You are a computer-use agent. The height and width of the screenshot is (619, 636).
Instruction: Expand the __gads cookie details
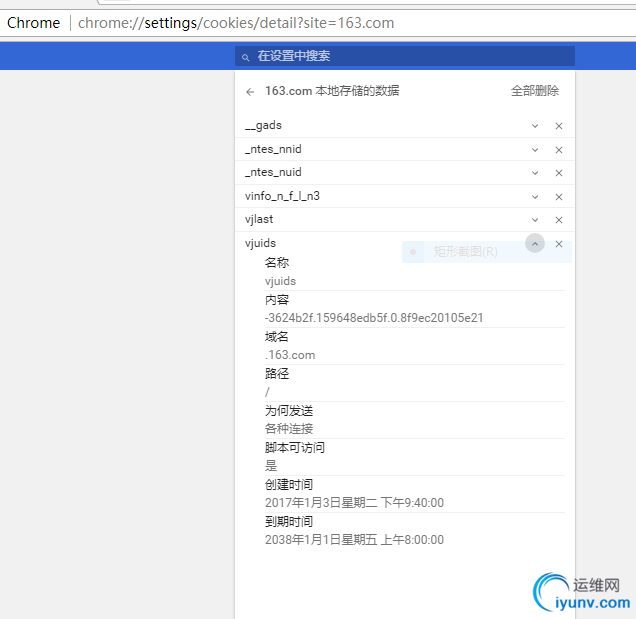(535, 126)
